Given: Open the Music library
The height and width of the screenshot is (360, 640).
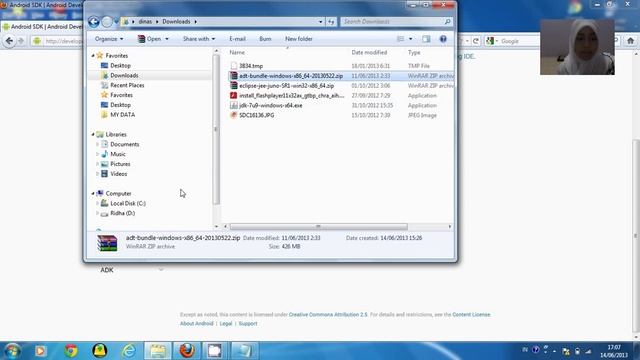Looking at the screenshot, I should point(118,154).
